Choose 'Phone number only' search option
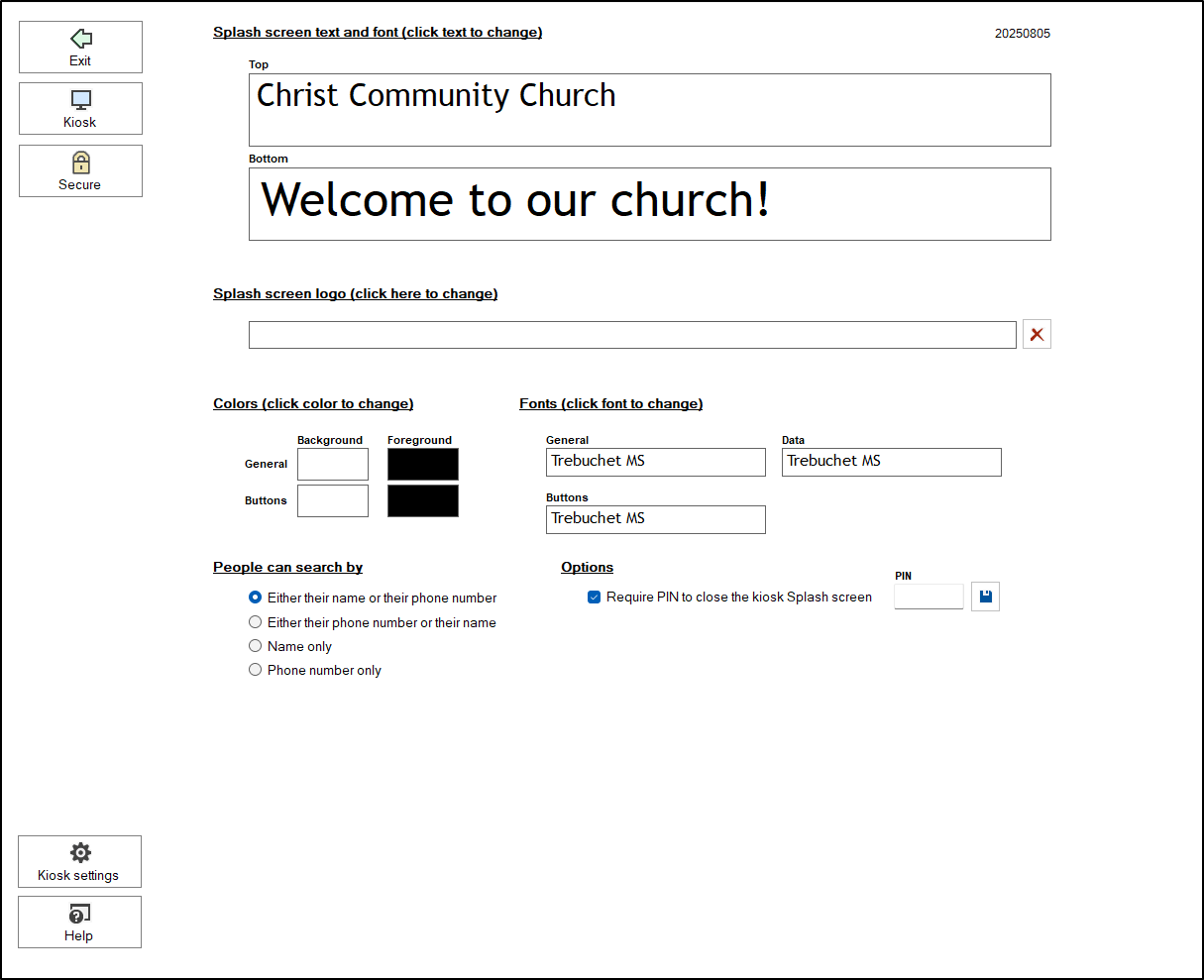This screenshot has width=1204, height=980. click(x=256, y=670)
